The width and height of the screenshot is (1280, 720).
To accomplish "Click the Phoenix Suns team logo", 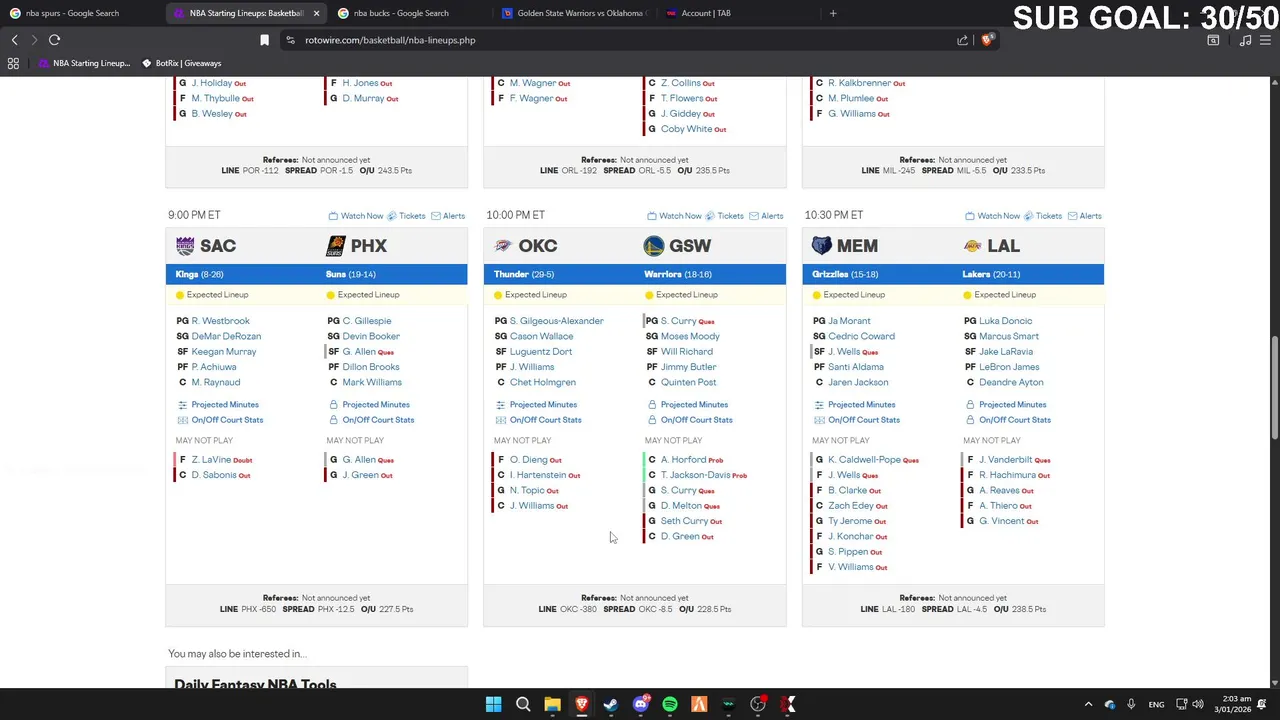I will [336, 246].
